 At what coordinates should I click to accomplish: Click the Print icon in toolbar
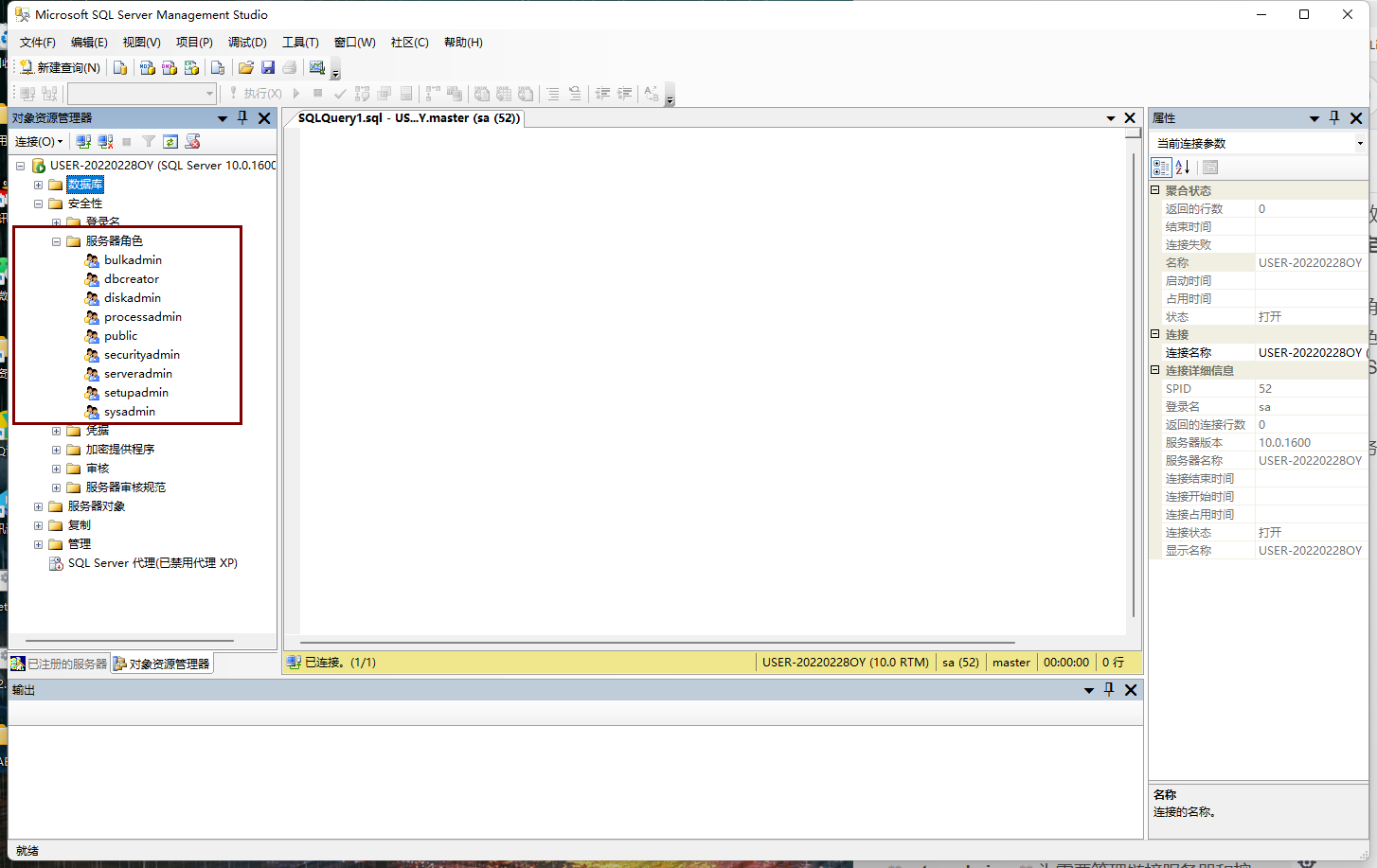(x=290, y=67)
